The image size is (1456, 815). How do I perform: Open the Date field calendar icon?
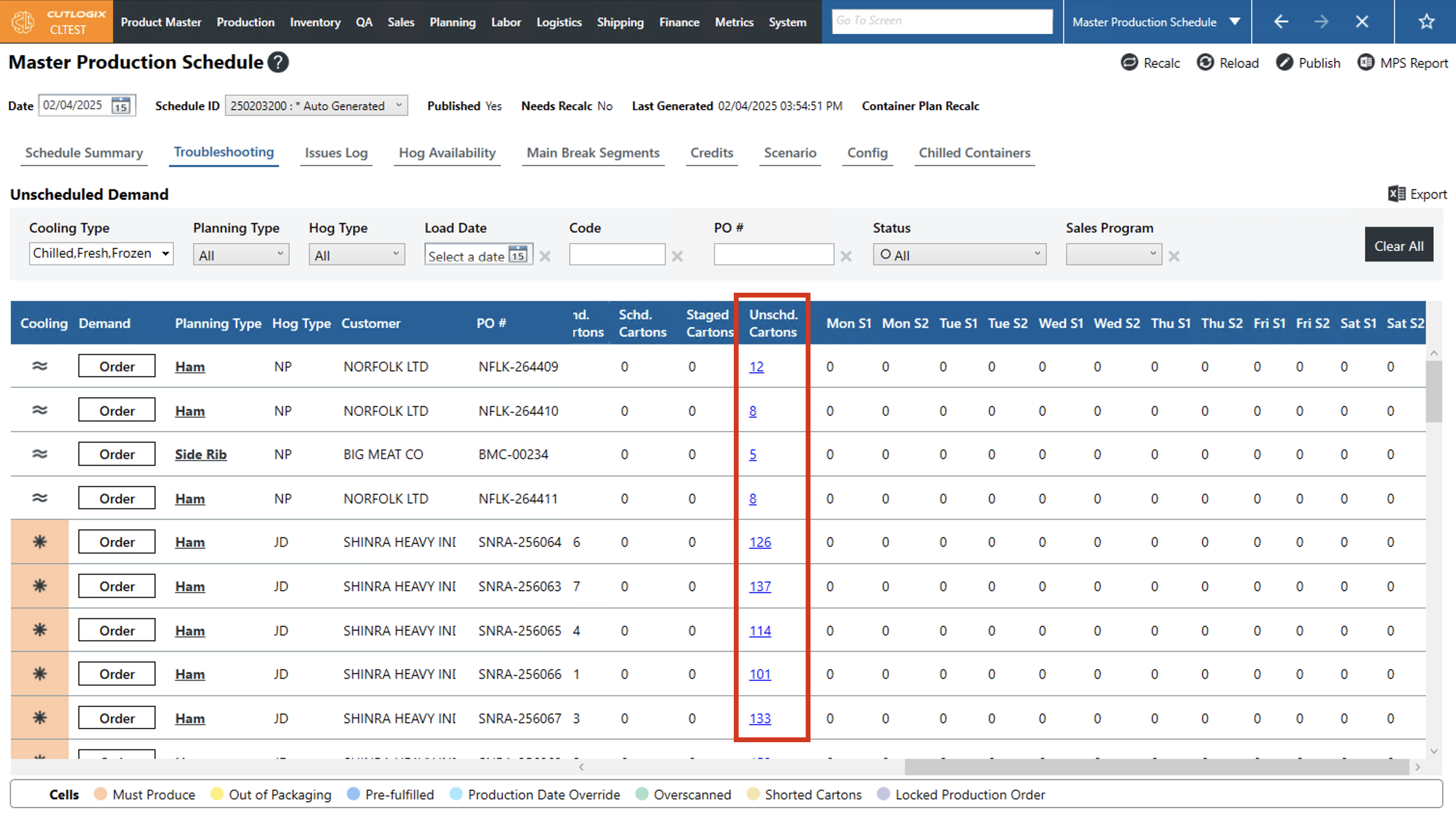121,106
